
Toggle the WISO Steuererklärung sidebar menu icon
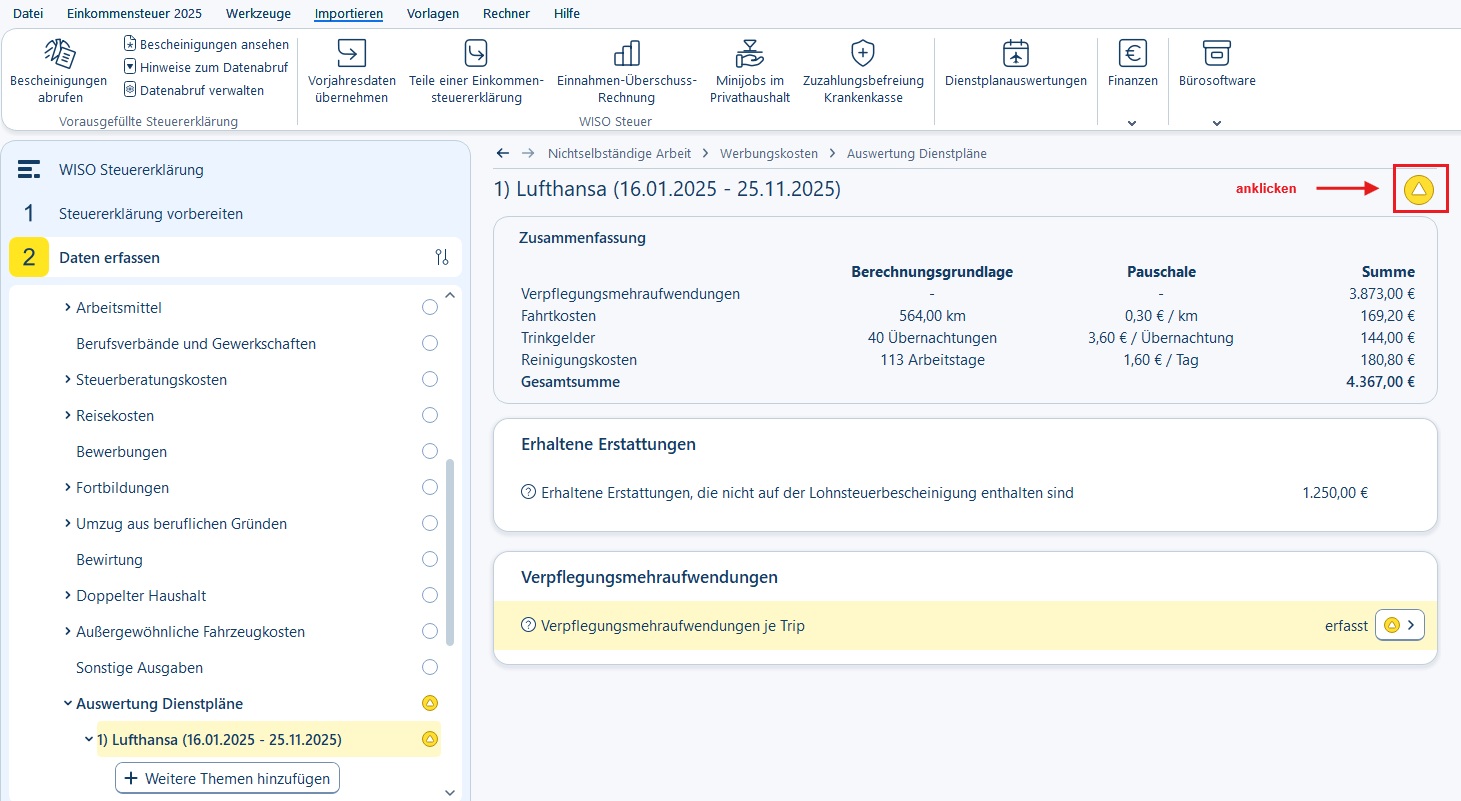(x=29, y=169)
